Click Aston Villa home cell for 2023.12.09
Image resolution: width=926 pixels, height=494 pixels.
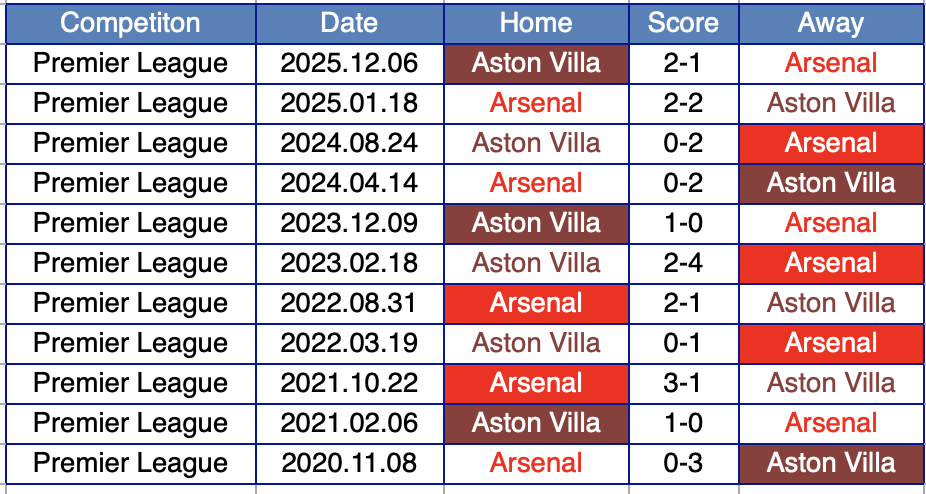point(536,223)
